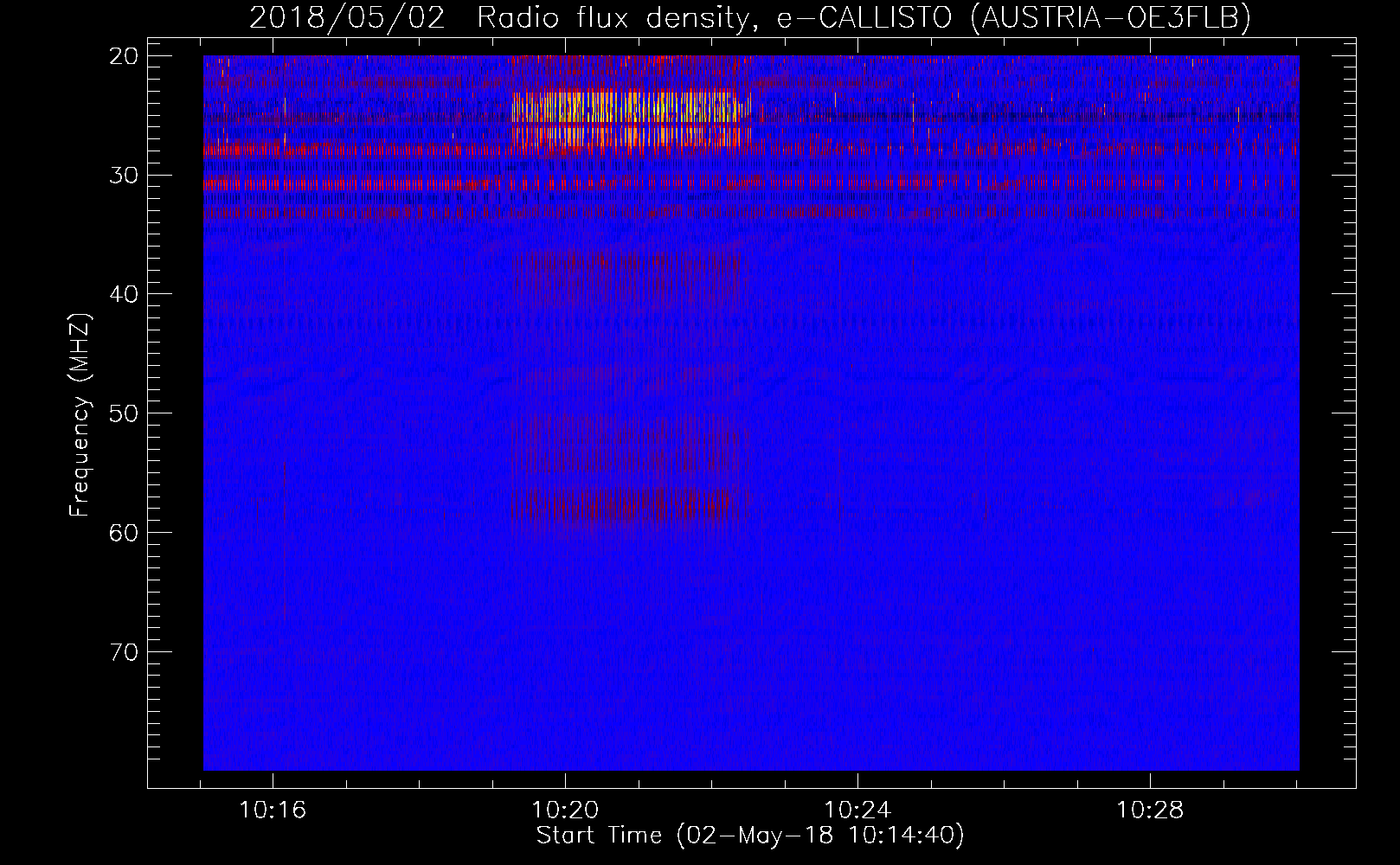This screenshot has height=865, width=1400.
Task: Click the plot title "2018/05/02 Radio flux density, e-CALLISTO (AUSTRIA-OE3FLB)"
Action: 750,17
